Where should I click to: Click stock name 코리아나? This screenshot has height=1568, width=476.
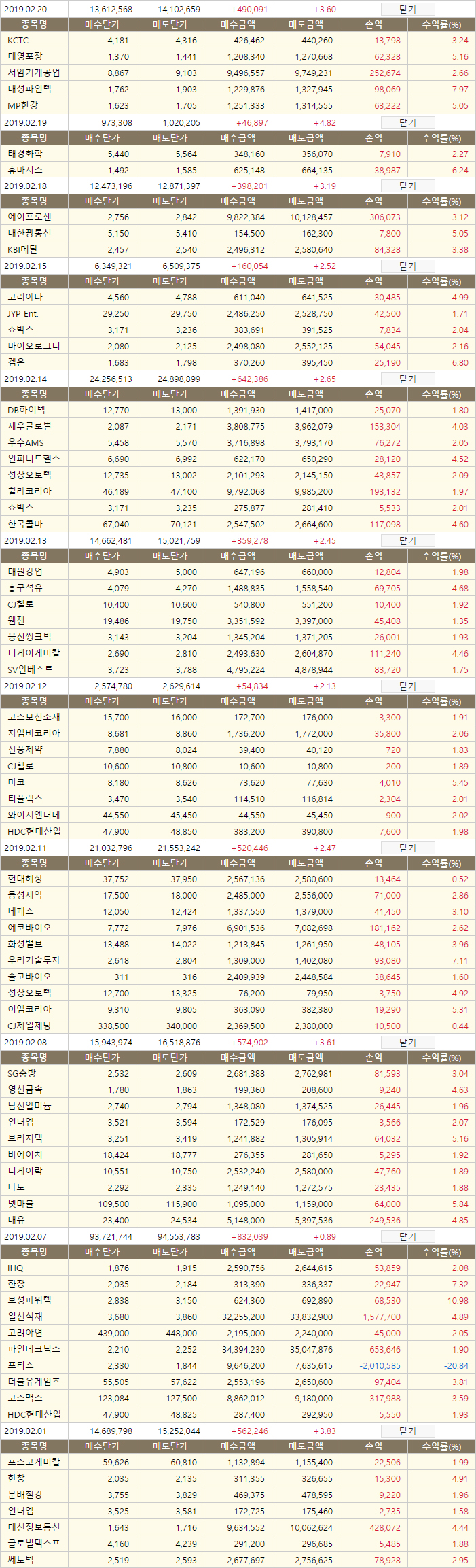(x=25, y=298)
